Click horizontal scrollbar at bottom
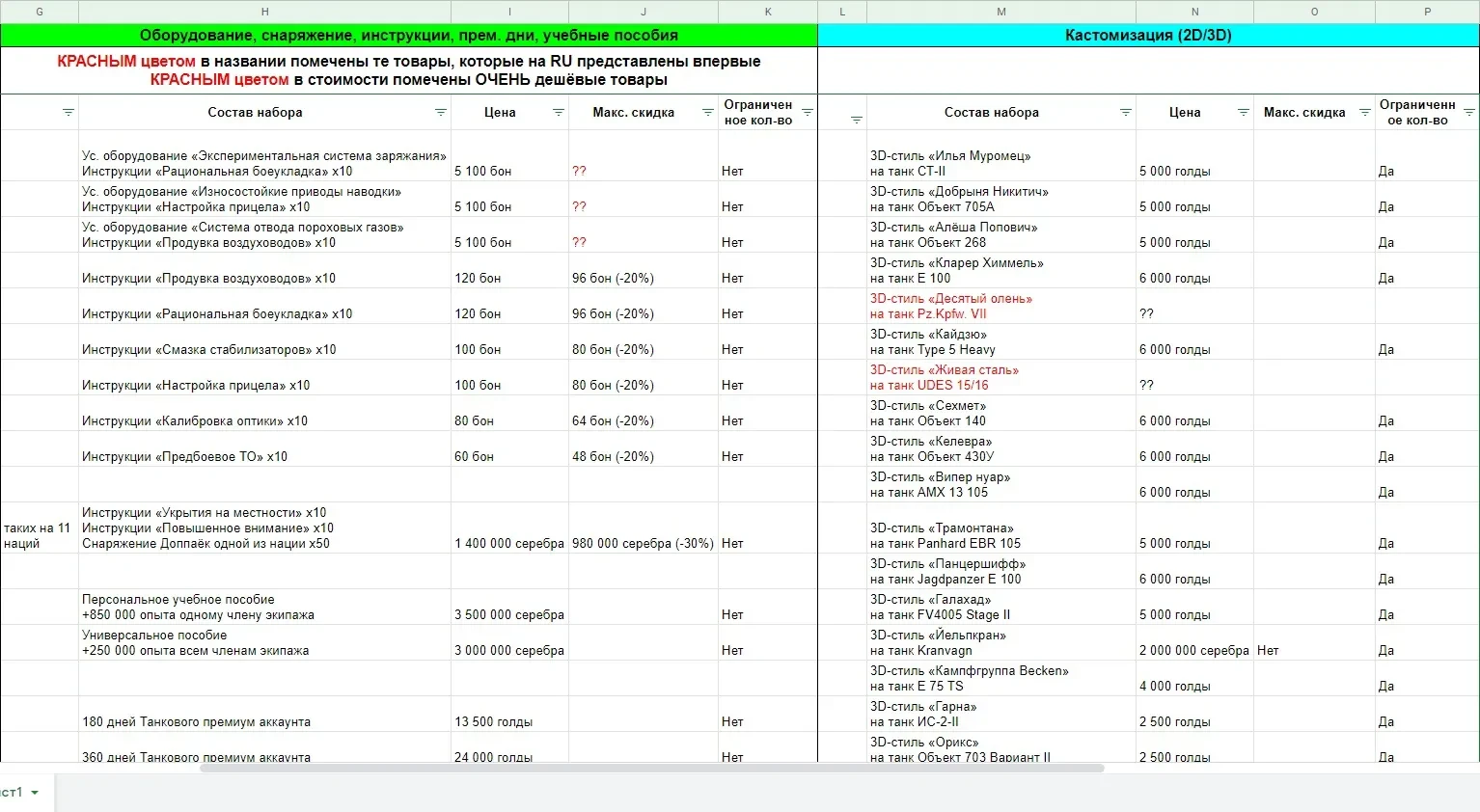The image size is (1480, 812). coord(652,769)
